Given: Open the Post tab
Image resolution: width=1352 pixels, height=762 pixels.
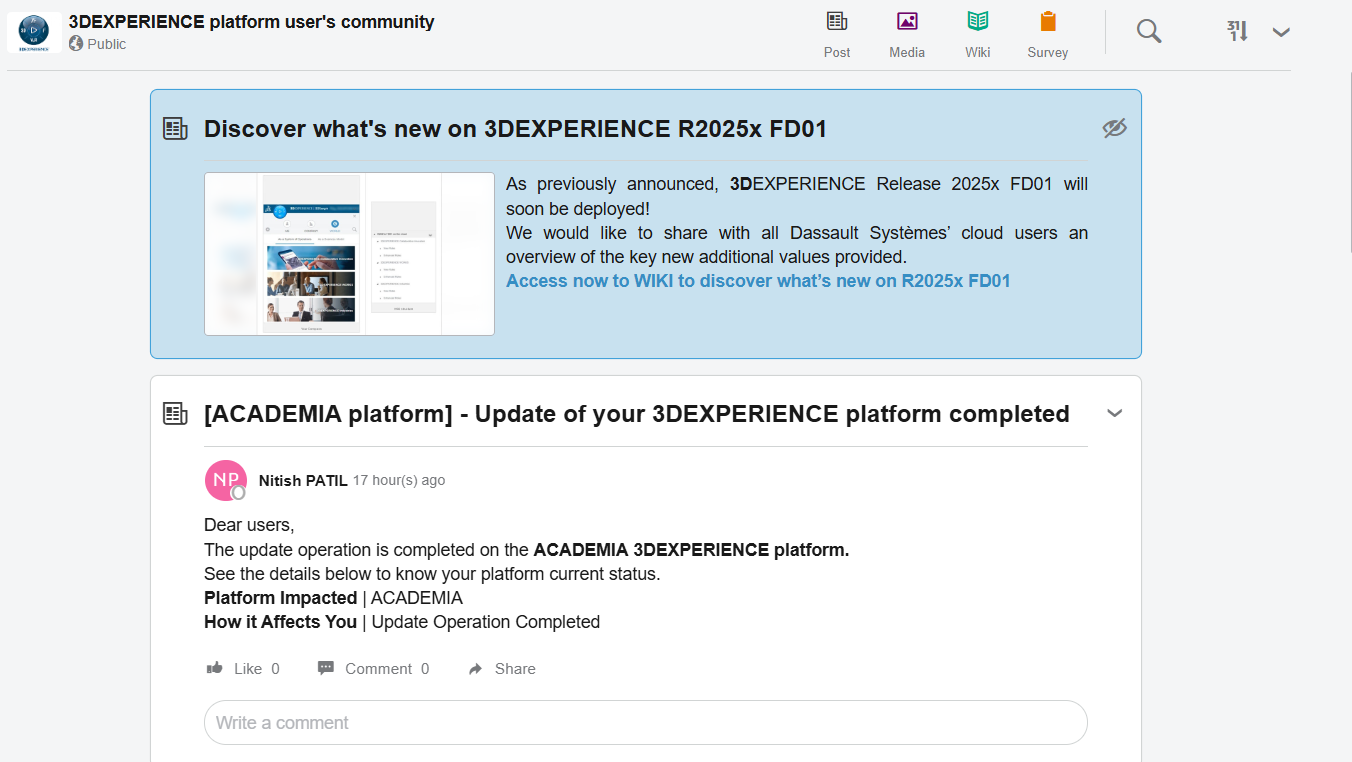Looking at the screenshot, I should (x=837, y=34).
